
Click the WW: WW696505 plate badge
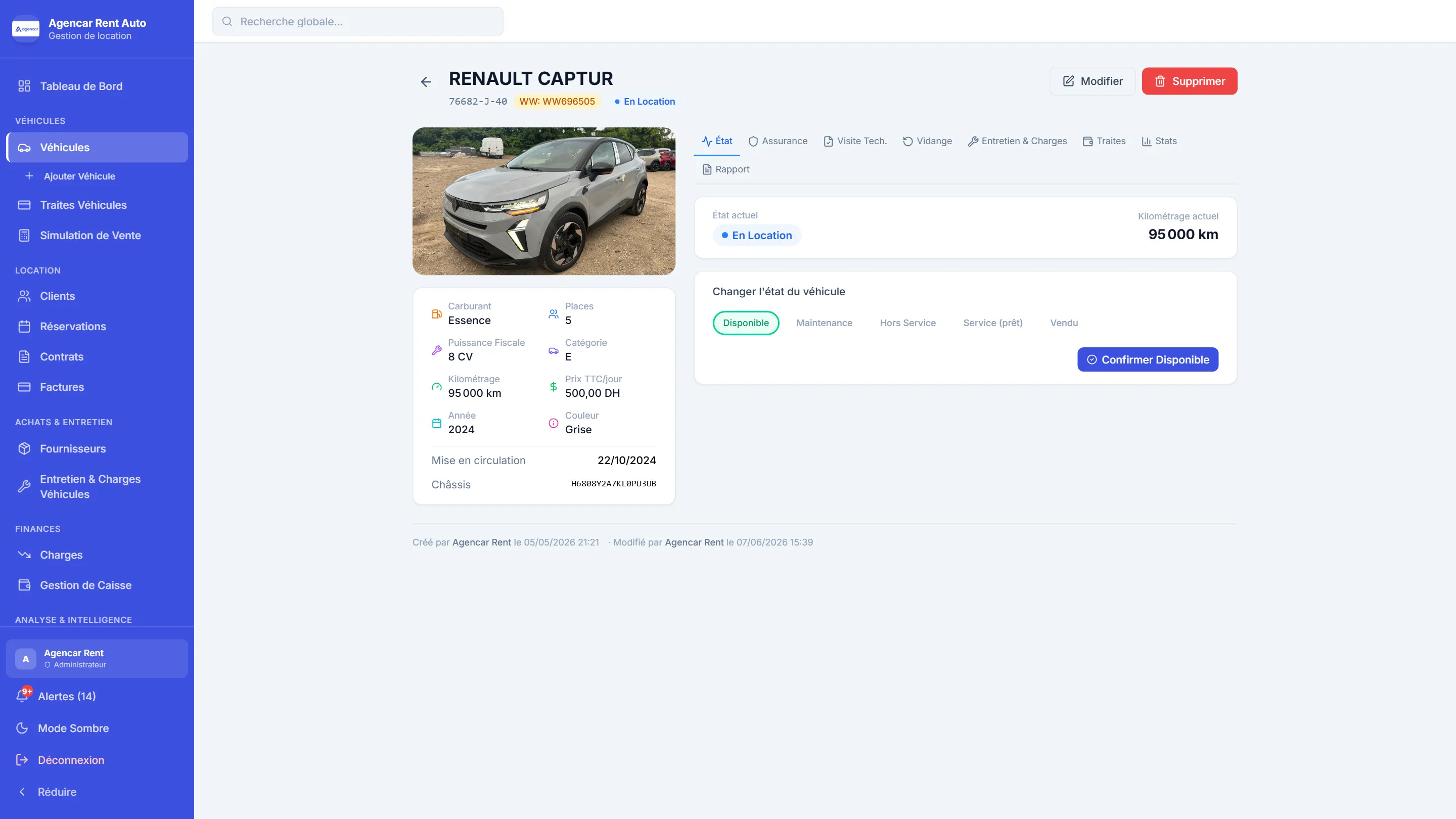557,101
